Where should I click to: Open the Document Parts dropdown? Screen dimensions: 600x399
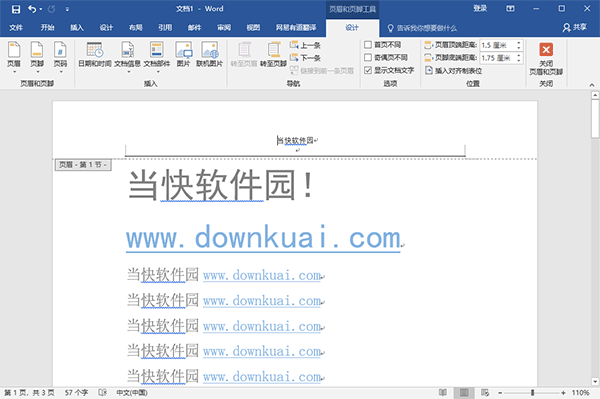(157, 57)
